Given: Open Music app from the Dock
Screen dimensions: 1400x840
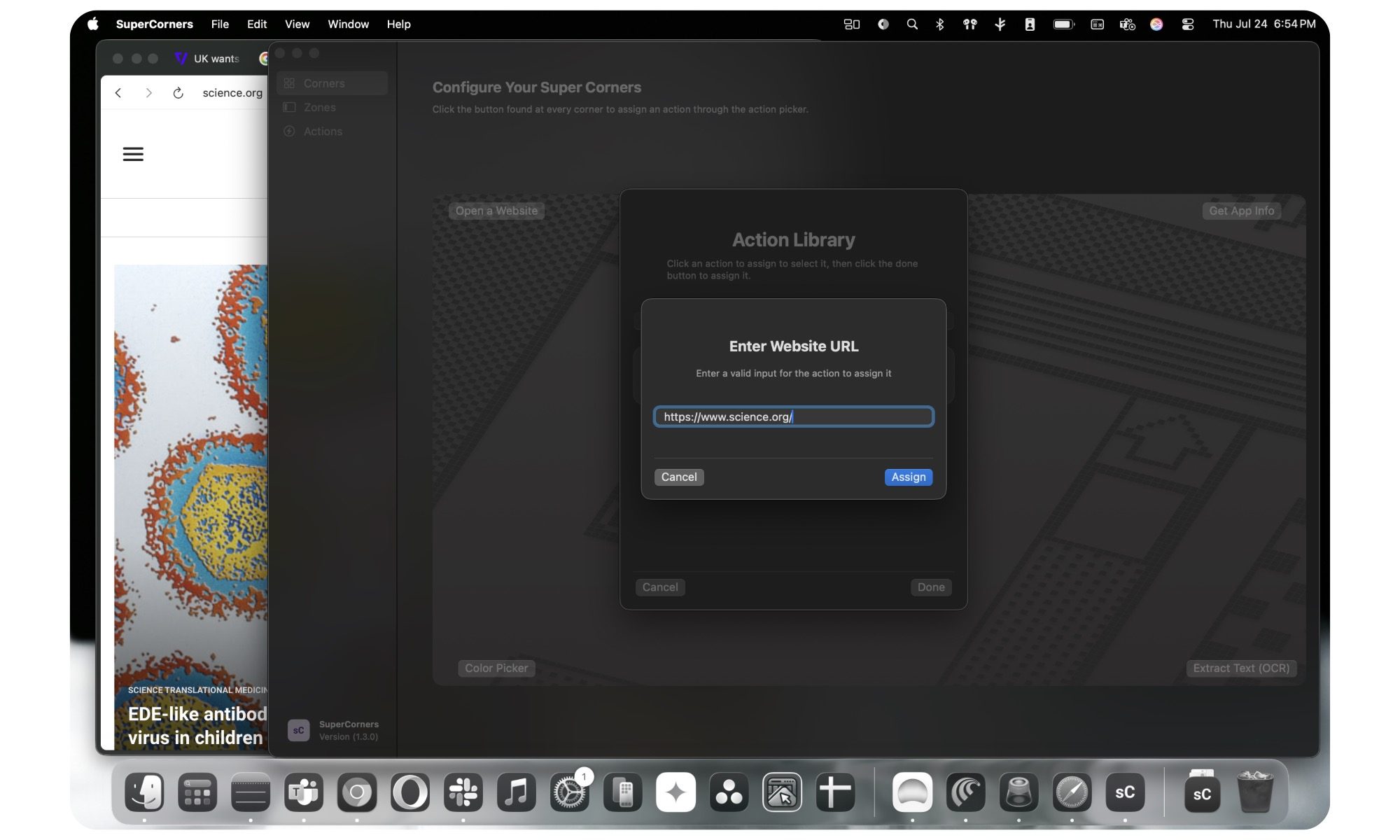Looking at the screenshot, I should coord(517,792).
